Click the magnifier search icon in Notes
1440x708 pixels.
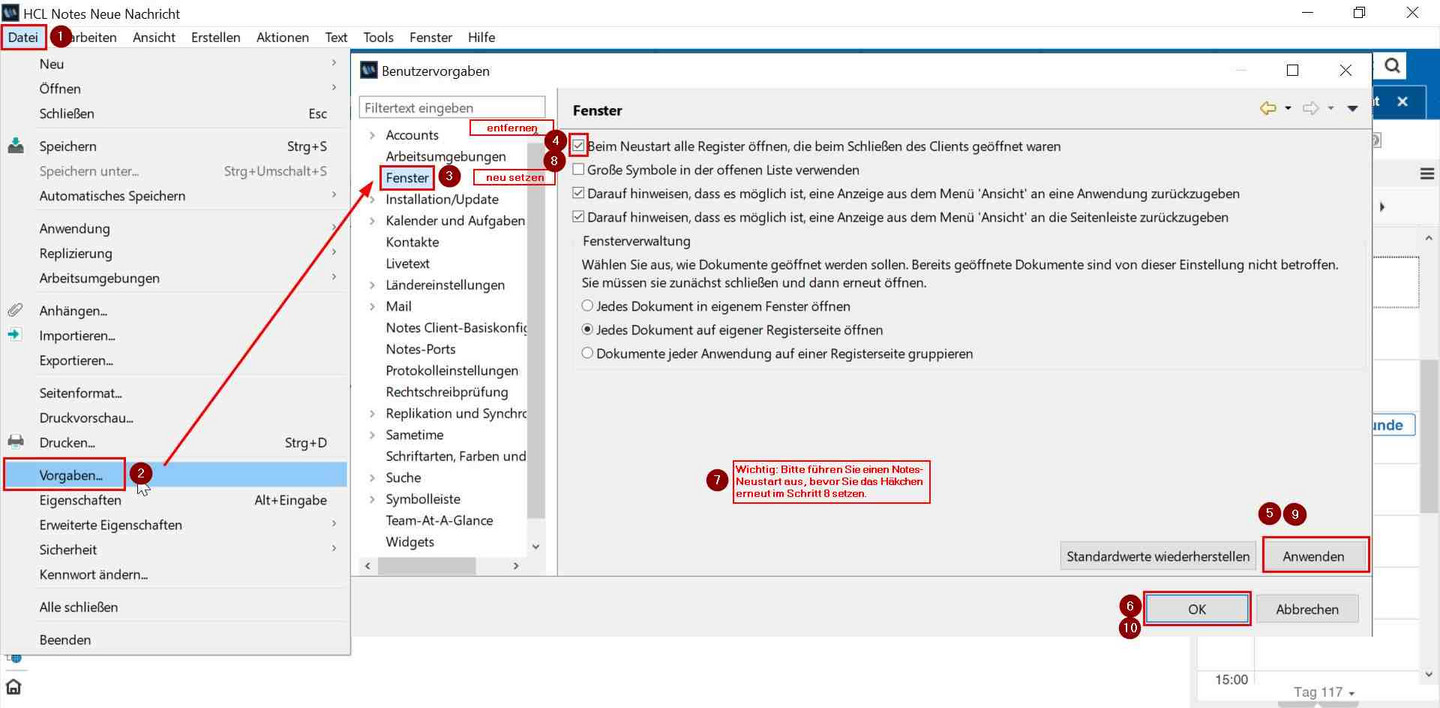click(x=1391, y=66)
